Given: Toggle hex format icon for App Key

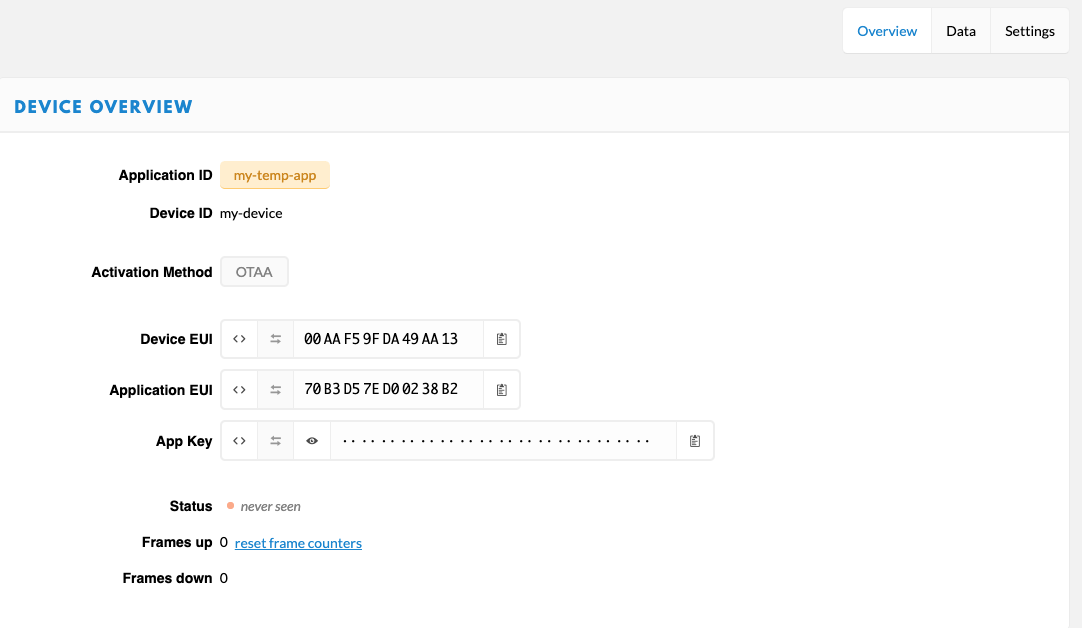Looking at the screenshot, I should (x=239, y=440).
